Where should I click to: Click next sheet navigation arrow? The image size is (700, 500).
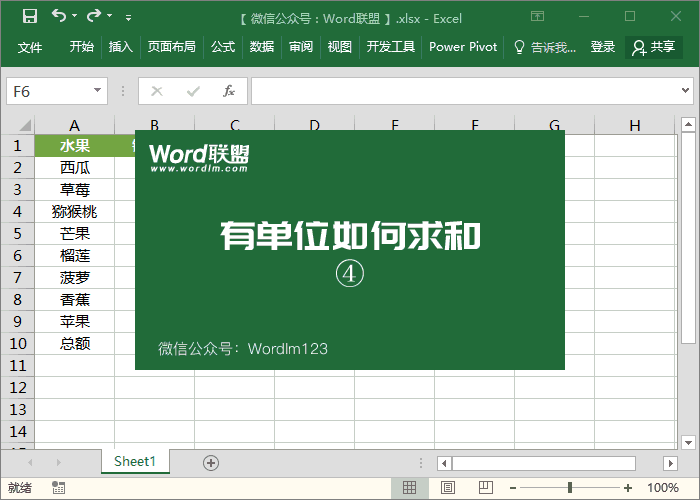point(58,462)
